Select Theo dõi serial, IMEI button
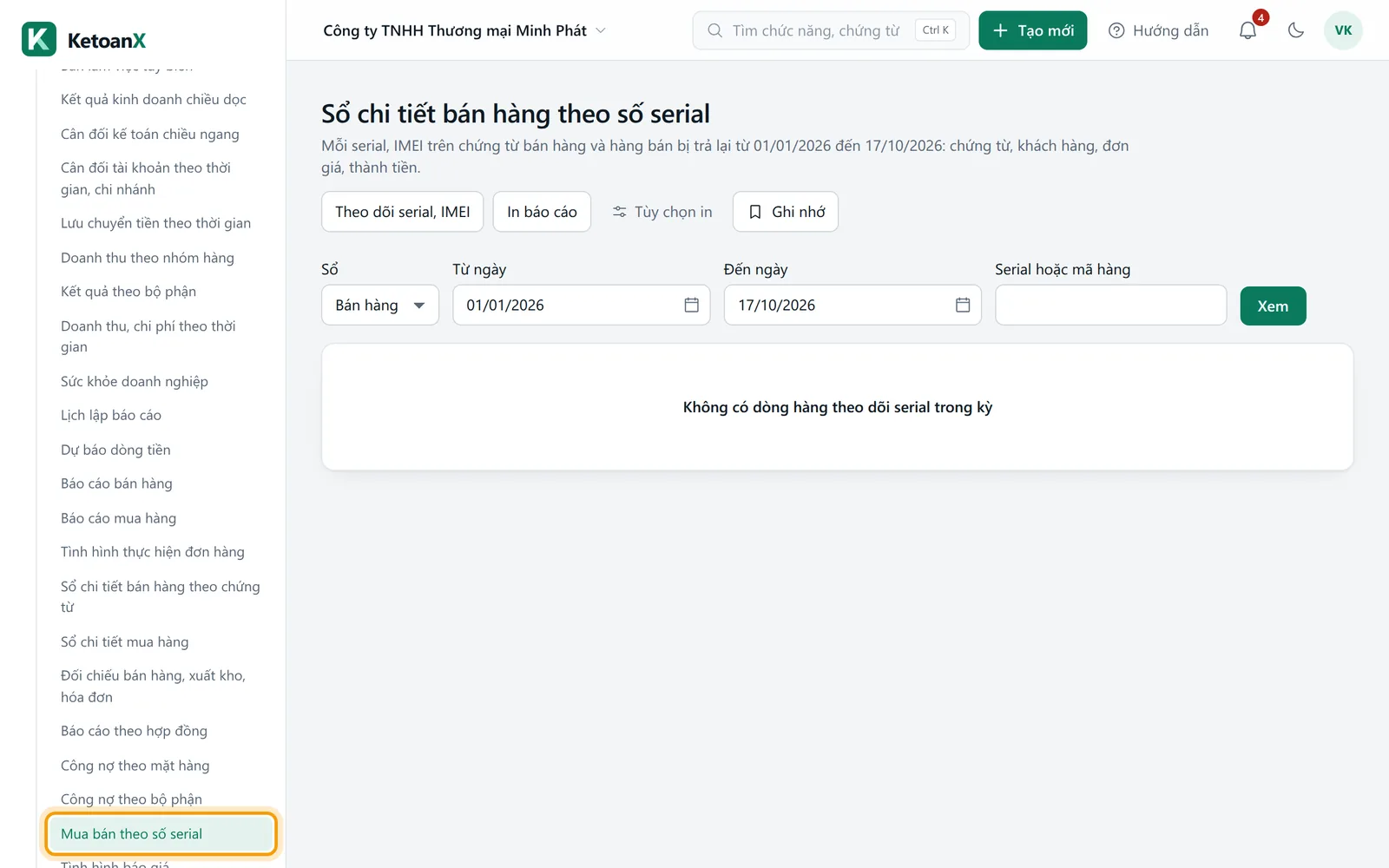1389x868 pixels. pos(403,212)
